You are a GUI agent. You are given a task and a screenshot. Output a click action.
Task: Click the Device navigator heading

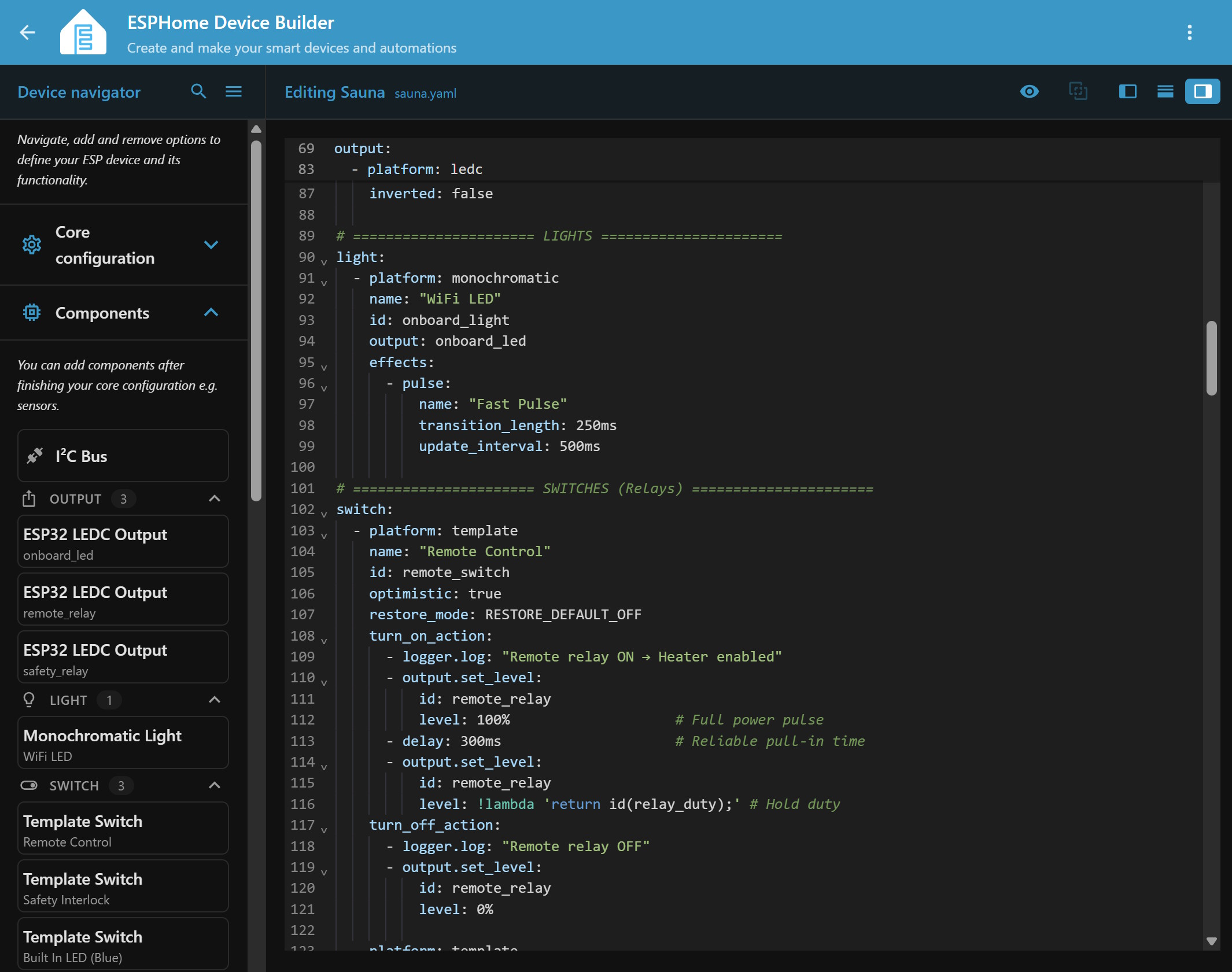(79, 92)
